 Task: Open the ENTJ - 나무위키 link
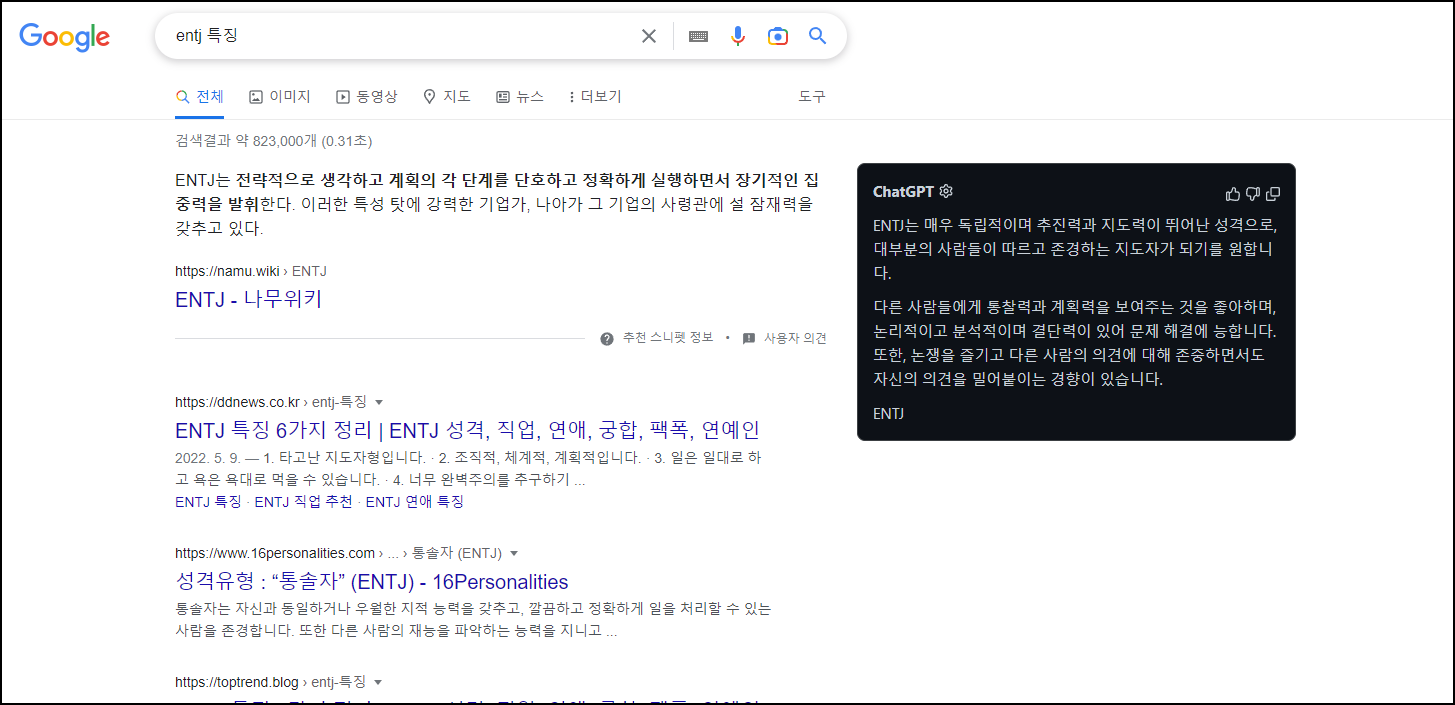[x=249, y=299]
